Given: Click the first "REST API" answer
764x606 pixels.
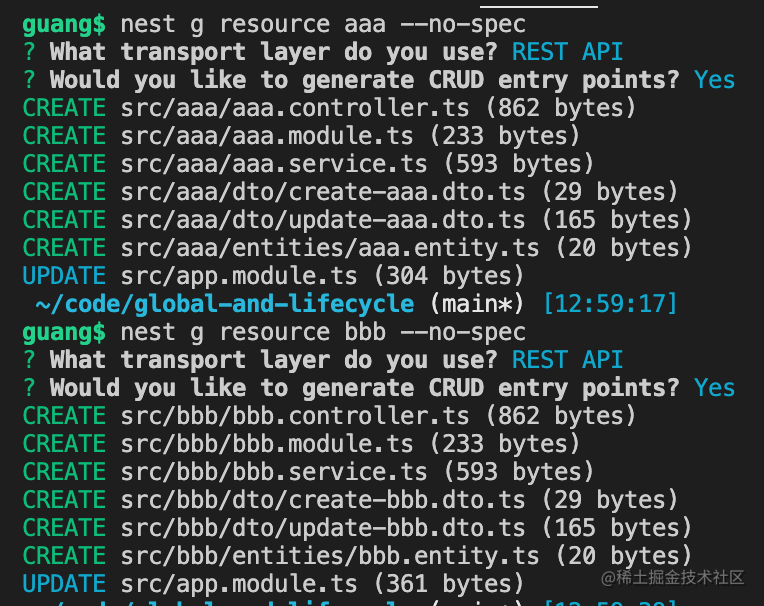Looking at the screenshot, I should point(567,52).
